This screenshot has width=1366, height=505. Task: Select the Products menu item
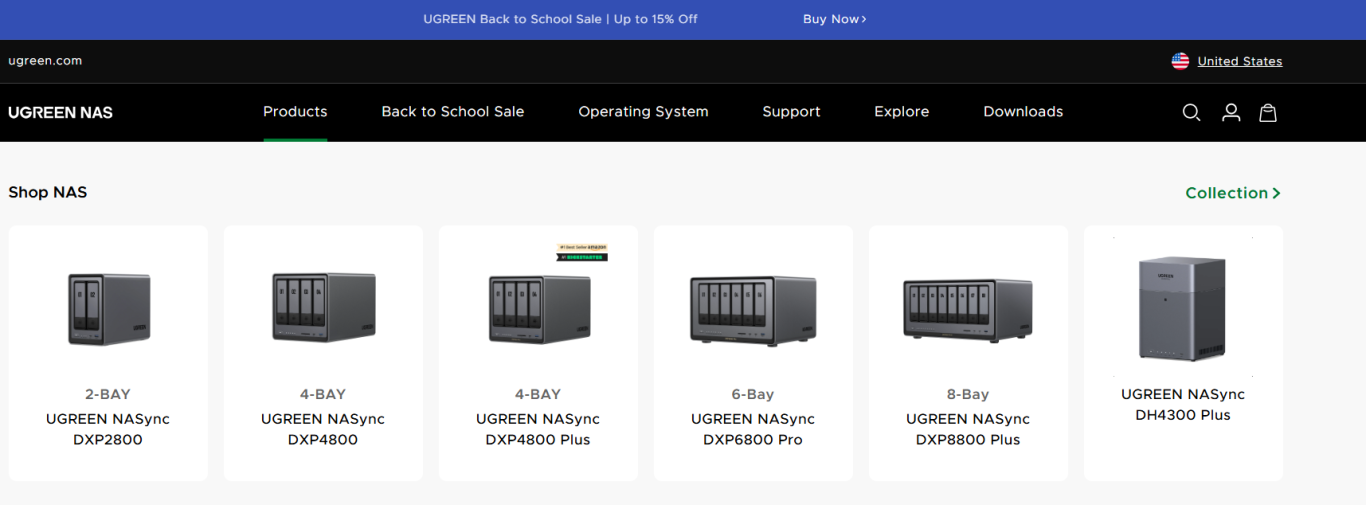click(295, 112)
